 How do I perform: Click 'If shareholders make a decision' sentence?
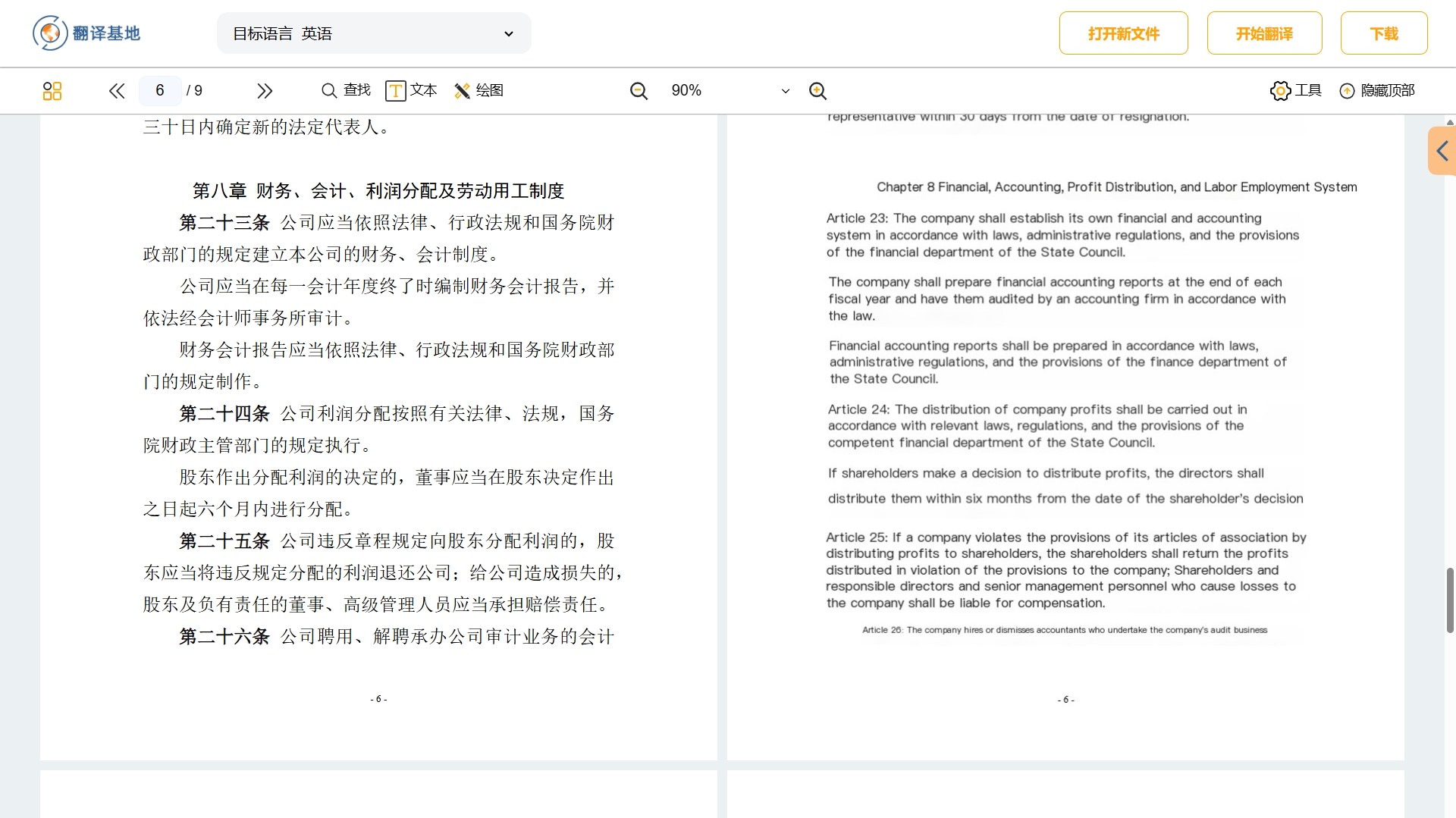(x=1065, y=486)
